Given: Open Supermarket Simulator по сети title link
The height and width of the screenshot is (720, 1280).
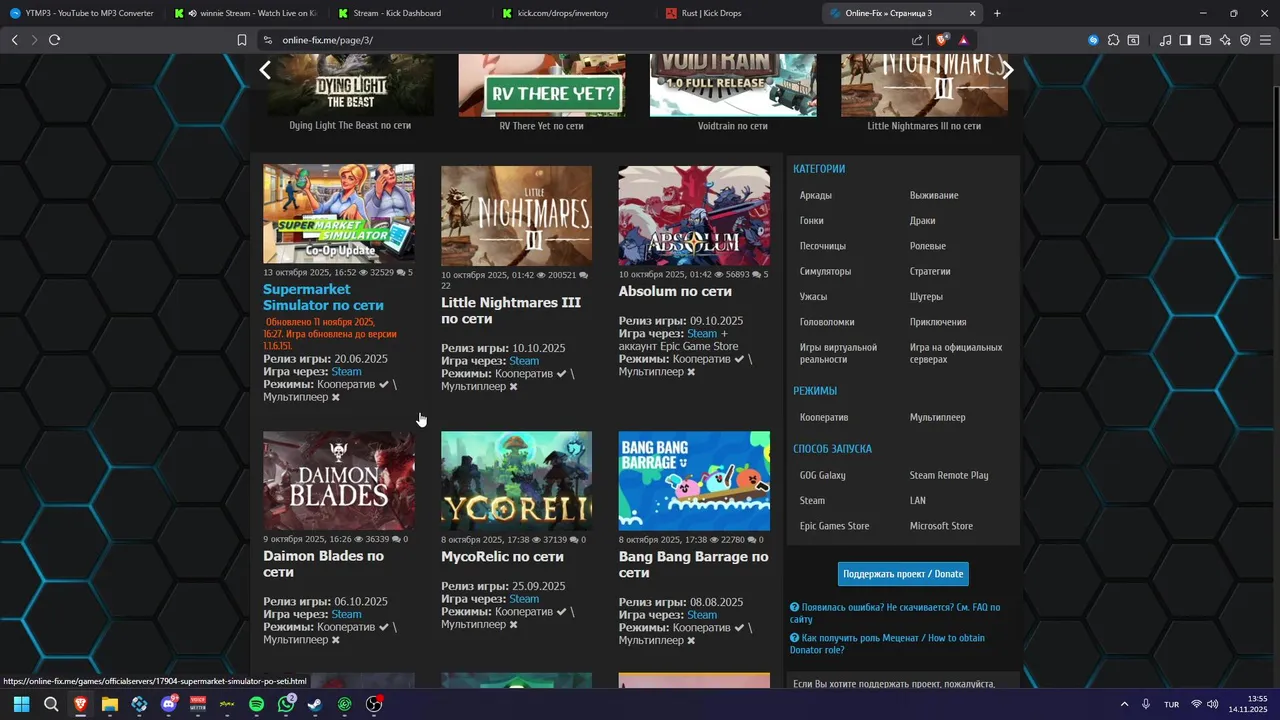Looking at the screenshot, I should coord(323,297).
